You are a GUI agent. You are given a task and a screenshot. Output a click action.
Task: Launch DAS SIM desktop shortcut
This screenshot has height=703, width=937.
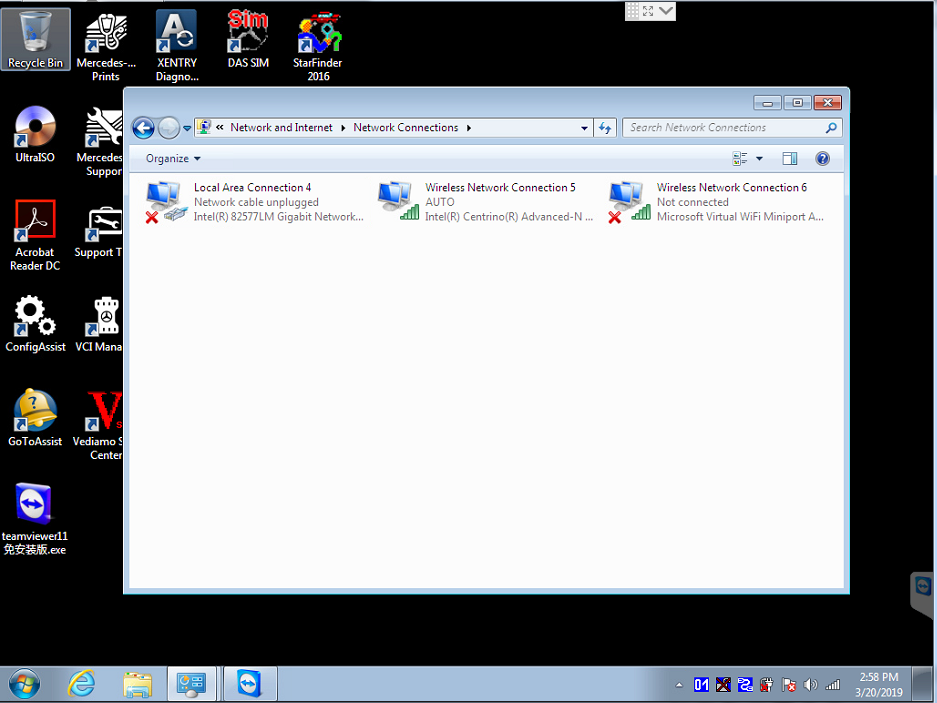click(247, 39)
